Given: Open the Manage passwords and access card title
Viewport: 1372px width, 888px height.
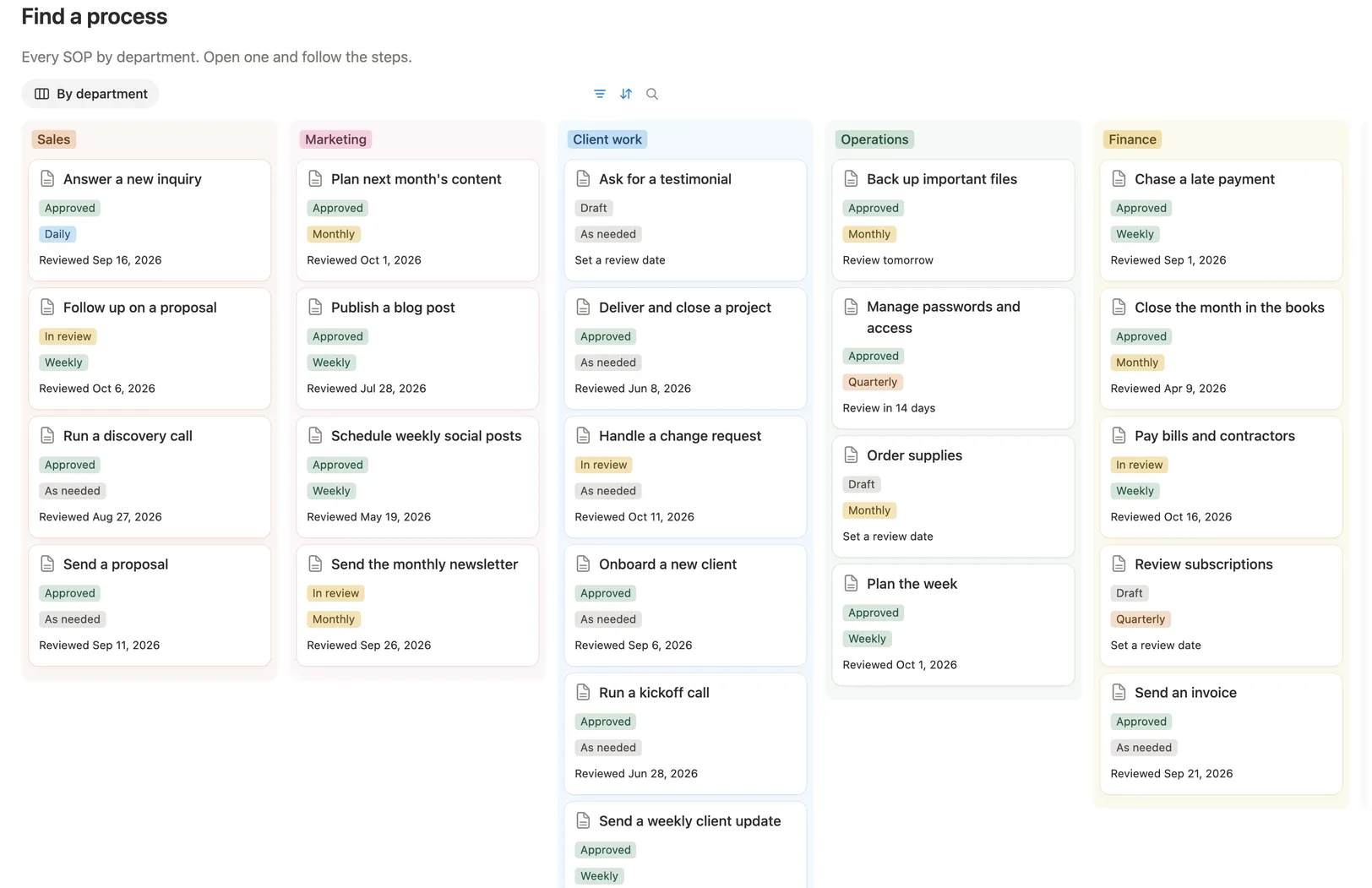Looking at the screenshot, I should pos(944,318).
